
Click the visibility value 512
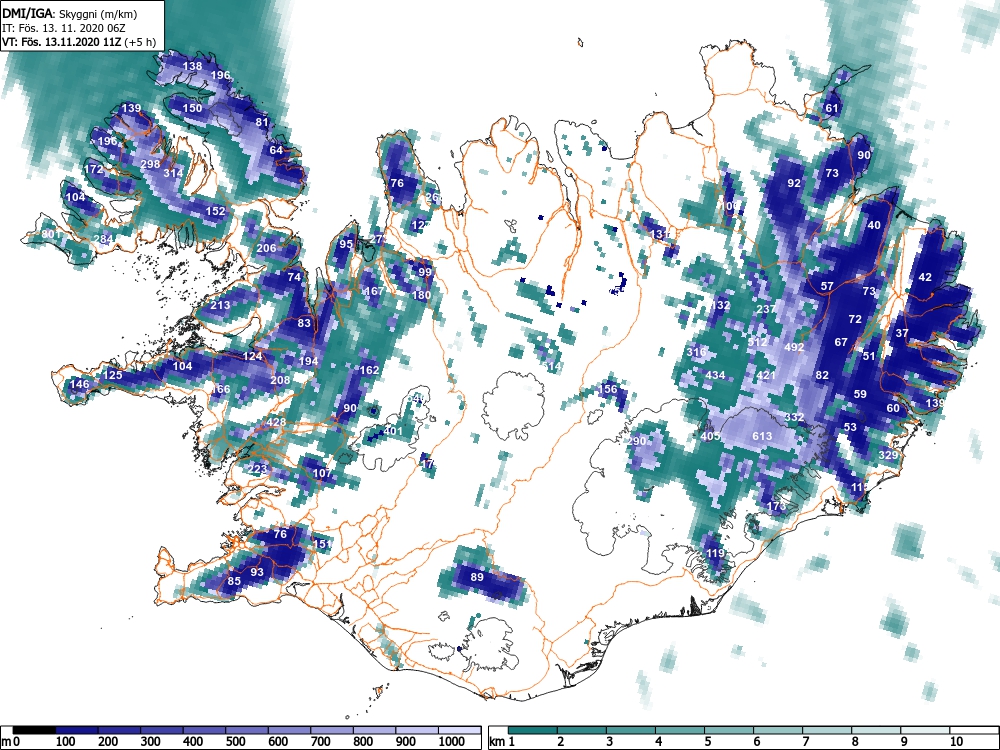point(757,342)
